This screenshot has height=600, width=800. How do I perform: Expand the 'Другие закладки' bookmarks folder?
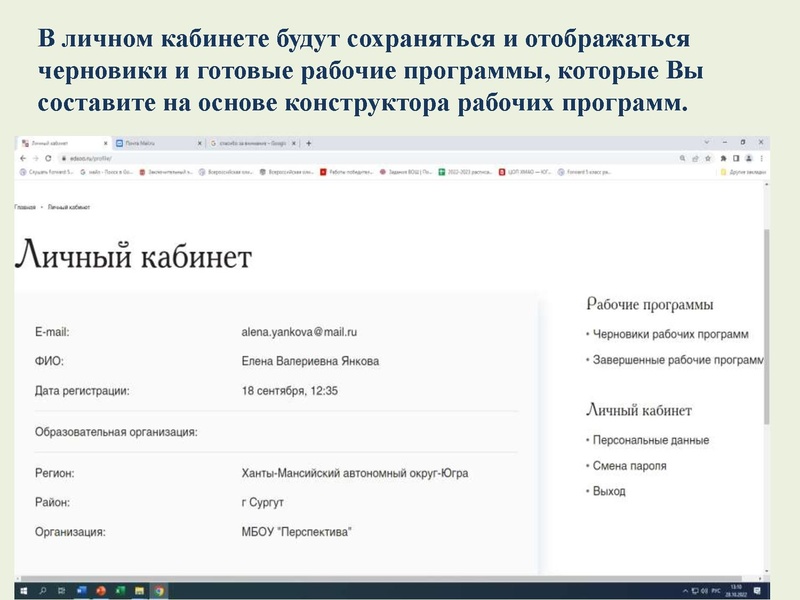point(743,173)
